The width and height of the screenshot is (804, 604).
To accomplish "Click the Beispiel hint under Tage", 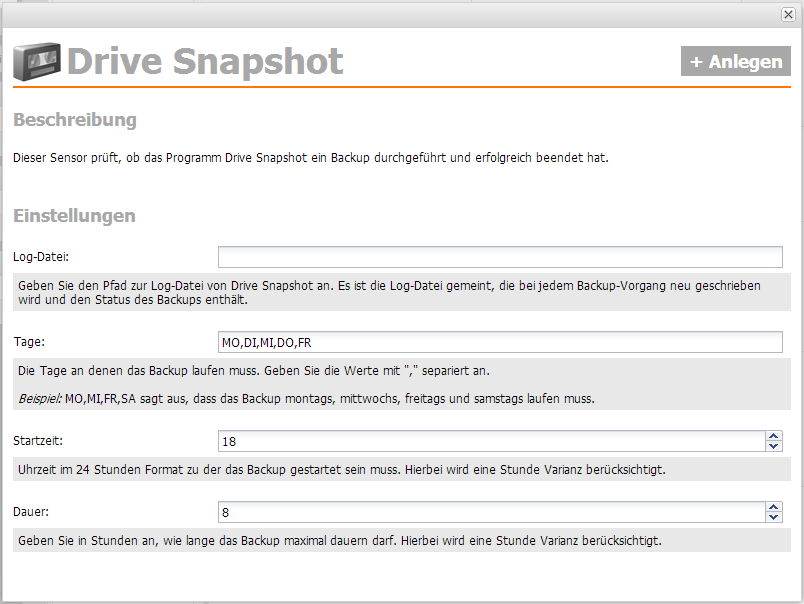I will pos(40,399).
